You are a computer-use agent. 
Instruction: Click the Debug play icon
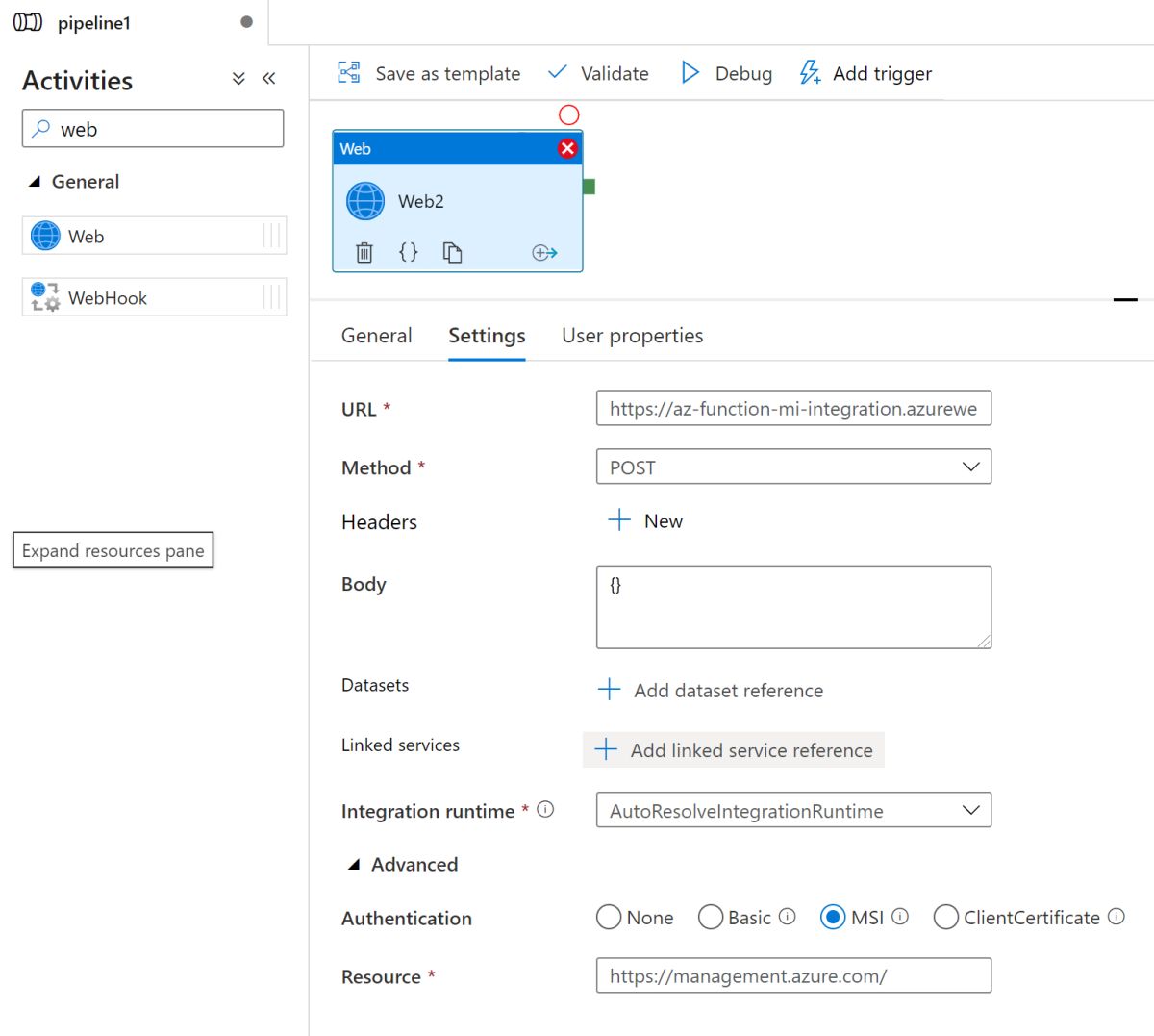click(690, 73)
